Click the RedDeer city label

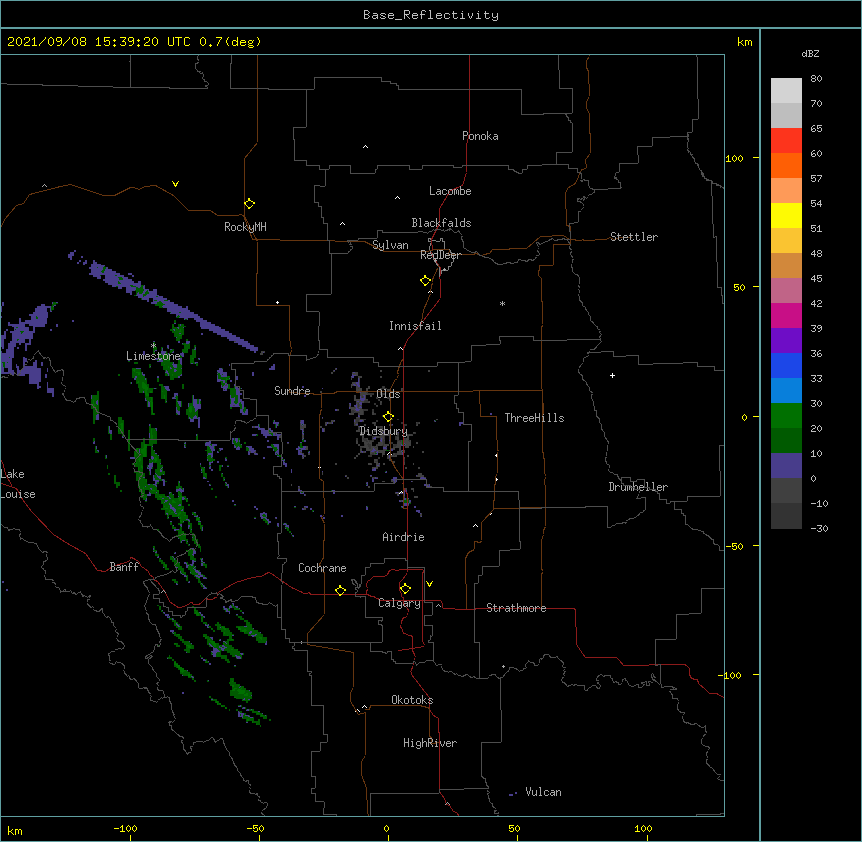(x=440, y=255)
